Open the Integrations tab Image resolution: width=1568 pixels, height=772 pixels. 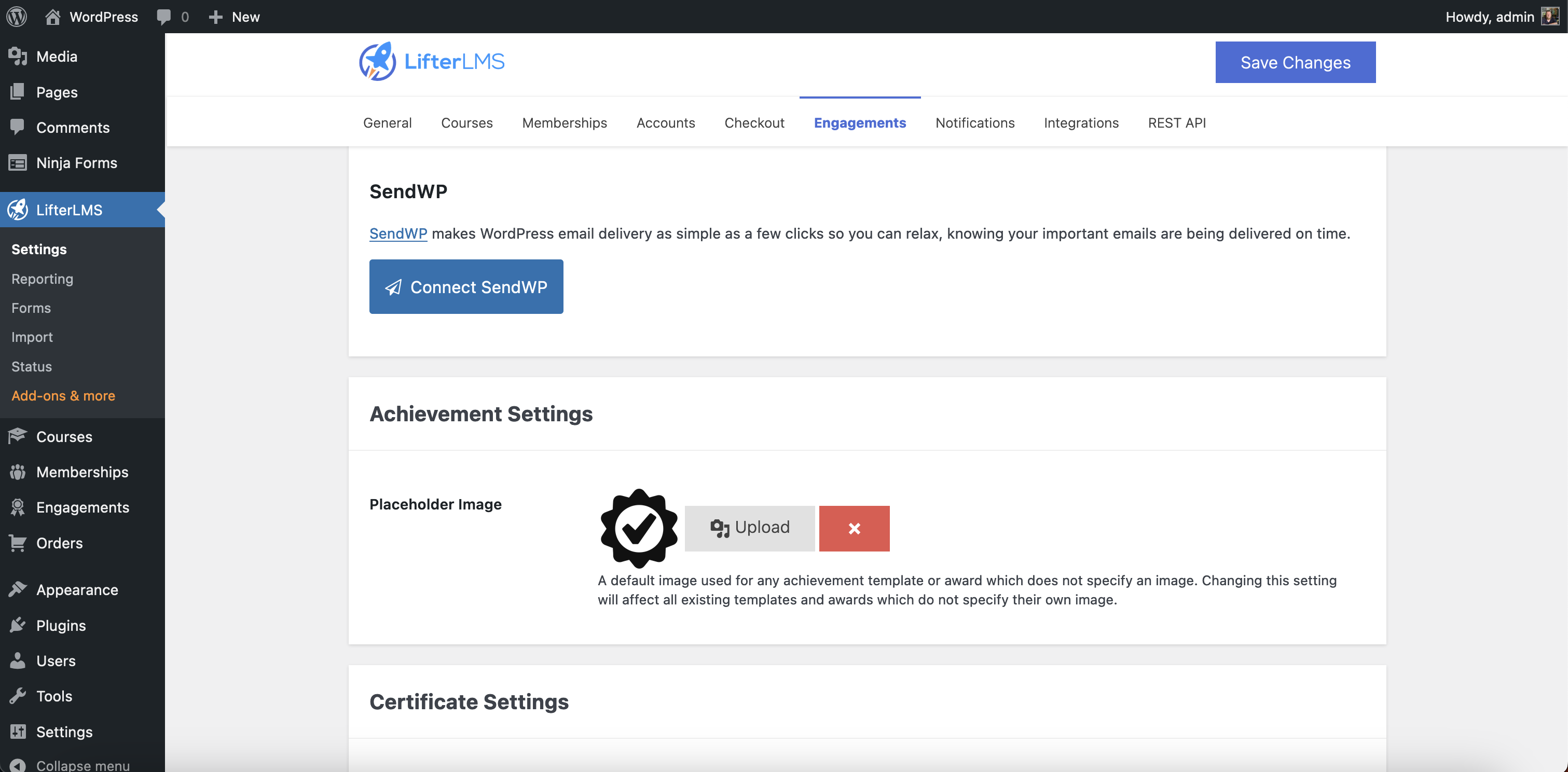click(x=1081, y=122)
